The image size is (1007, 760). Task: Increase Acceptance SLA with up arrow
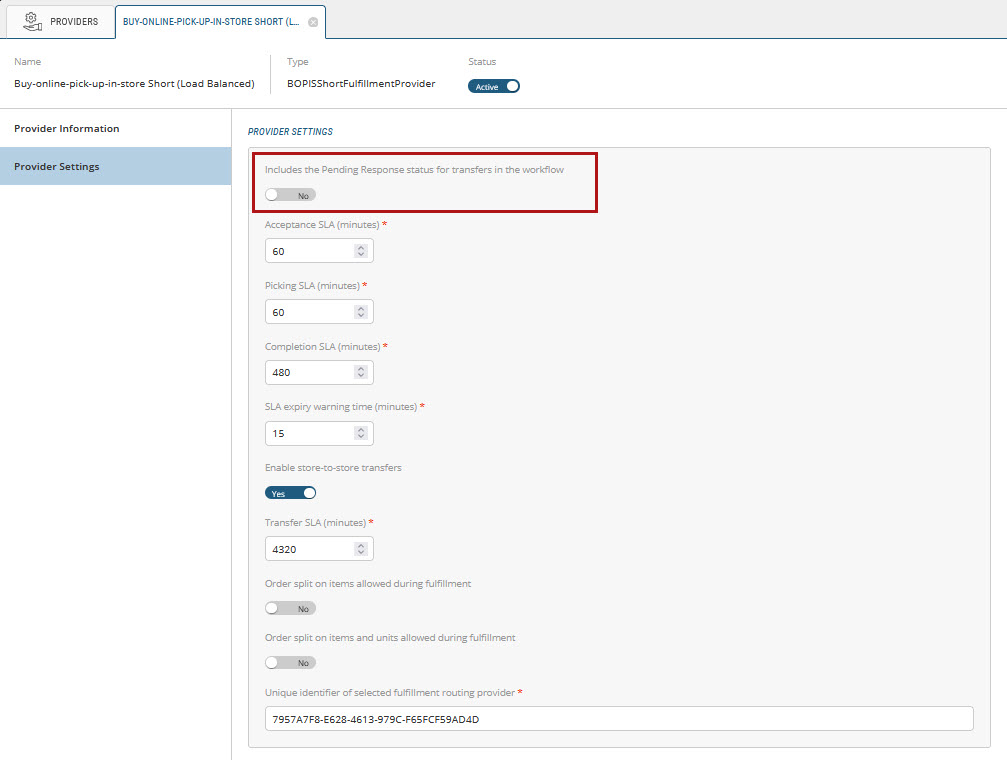tap(361, 247)
